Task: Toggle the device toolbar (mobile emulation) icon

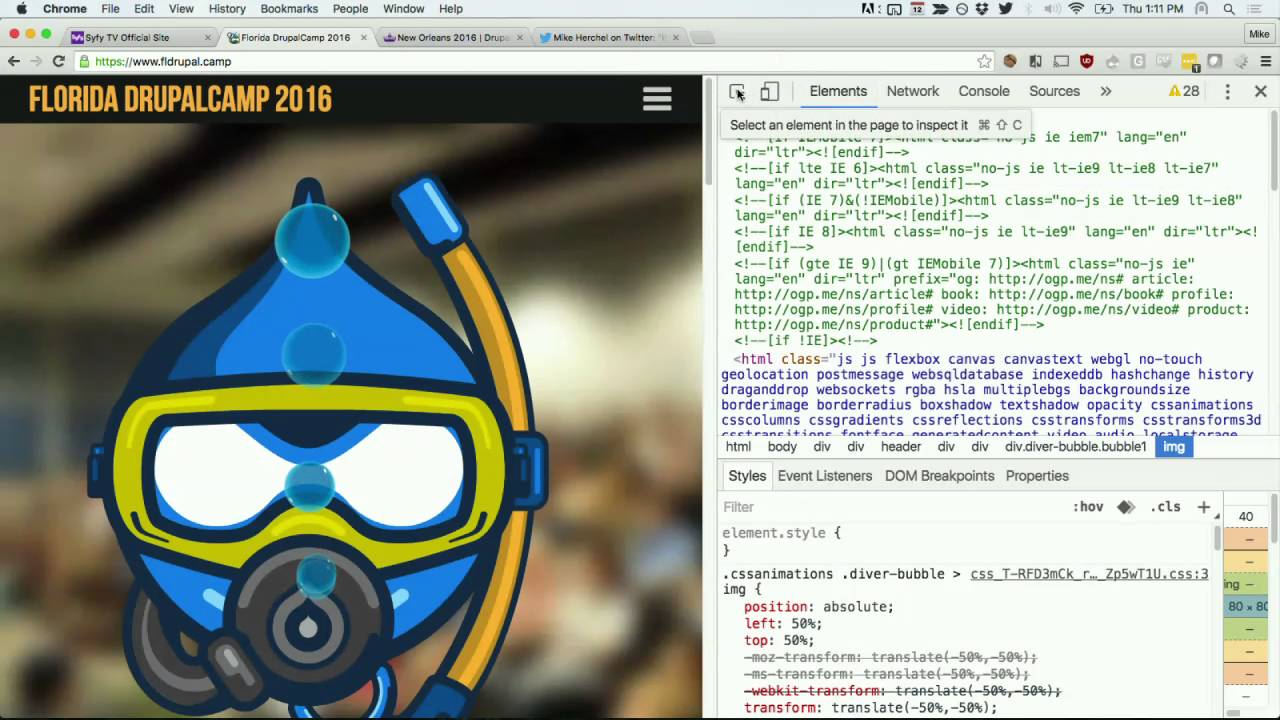Action: coord(769,91)
